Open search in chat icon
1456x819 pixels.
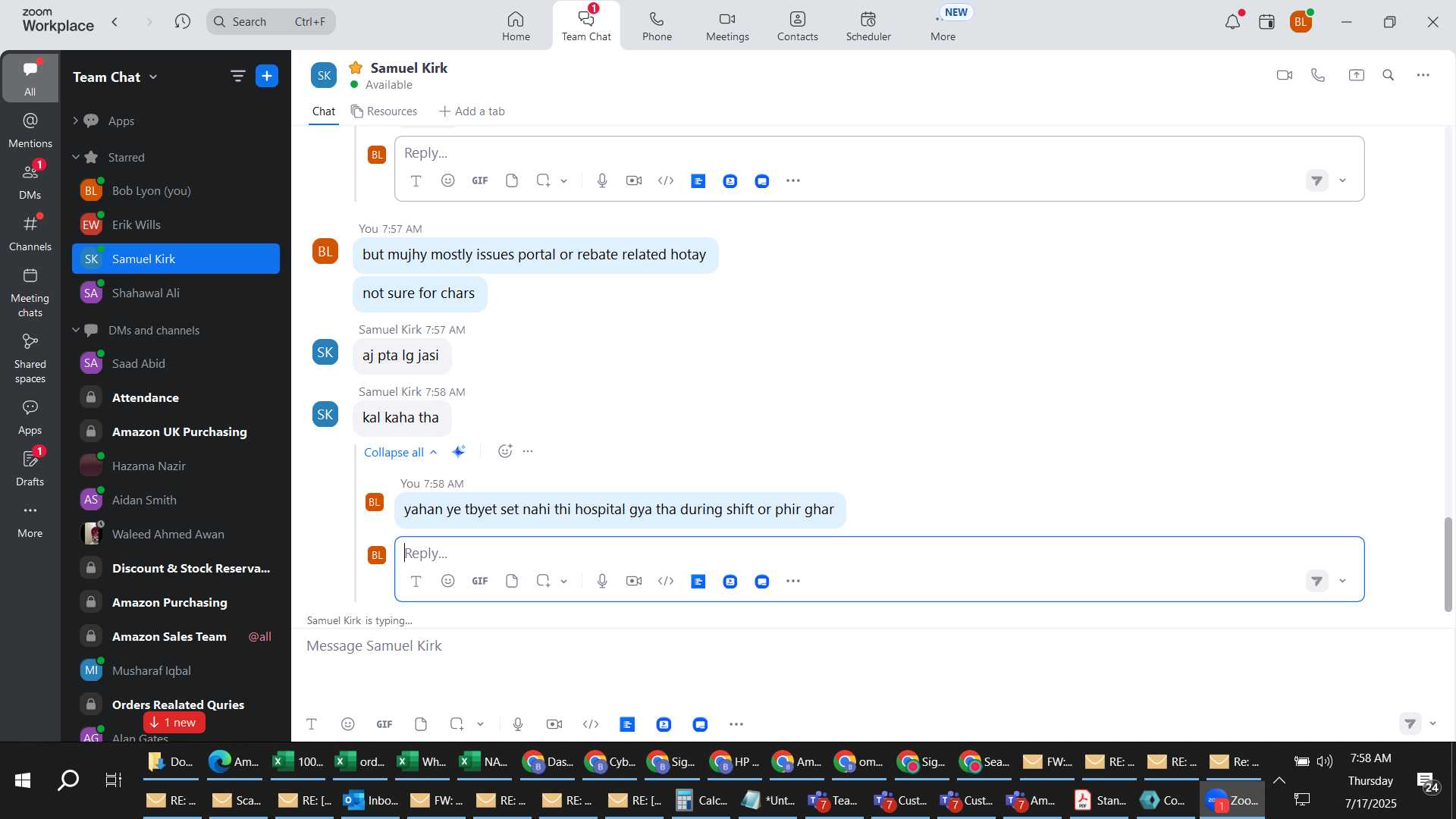coord(1389,75)
